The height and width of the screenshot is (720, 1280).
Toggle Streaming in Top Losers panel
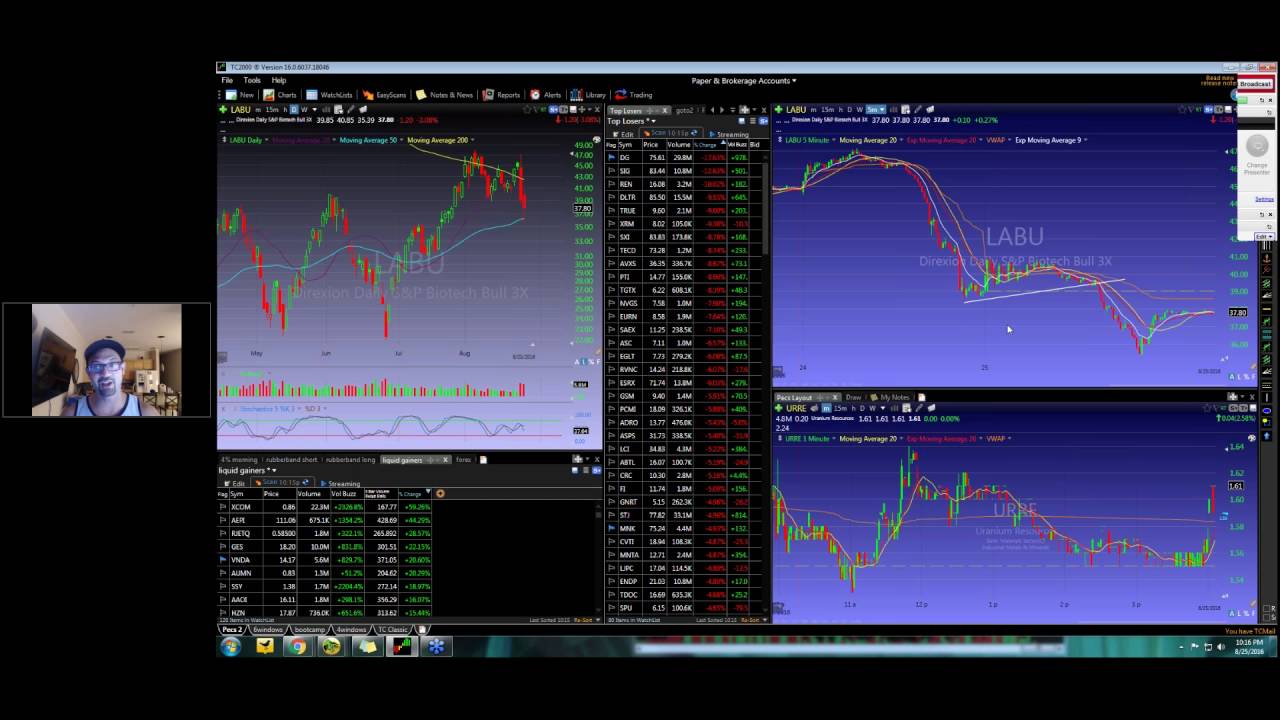pyautogui.click(x=728, y=134)
